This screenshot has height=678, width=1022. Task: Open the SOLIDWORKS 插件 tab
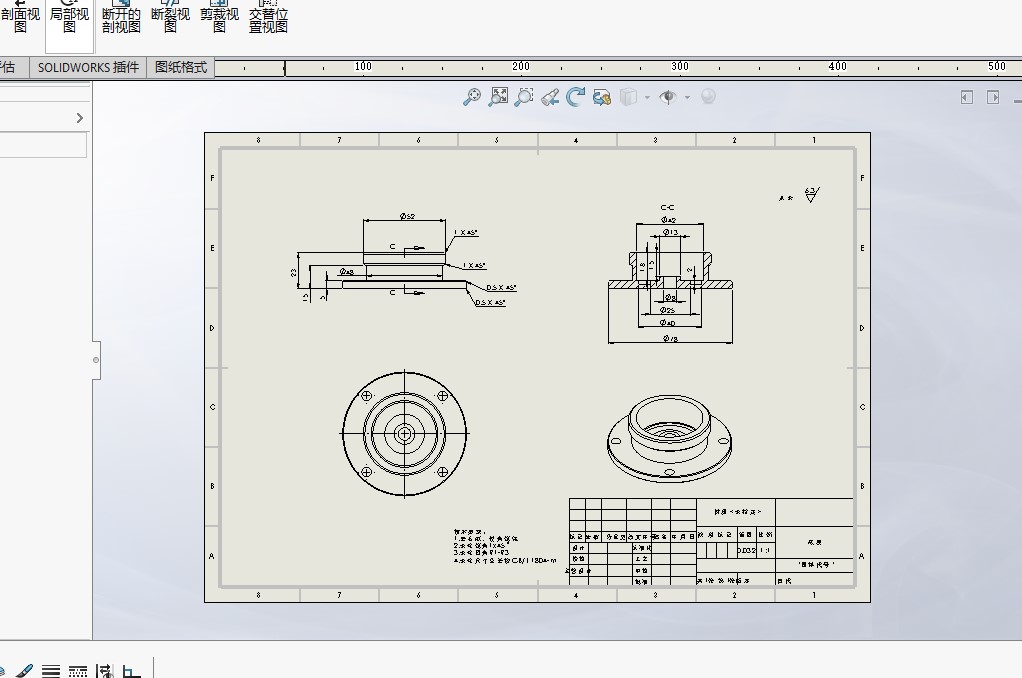(x=88, y=67)
